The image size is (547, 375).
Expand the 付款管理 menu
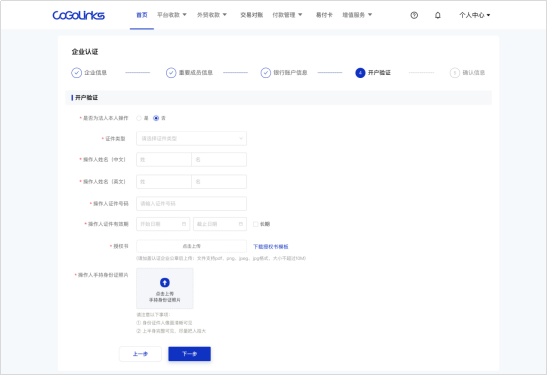pyautogui.click(x=287, y=15)
